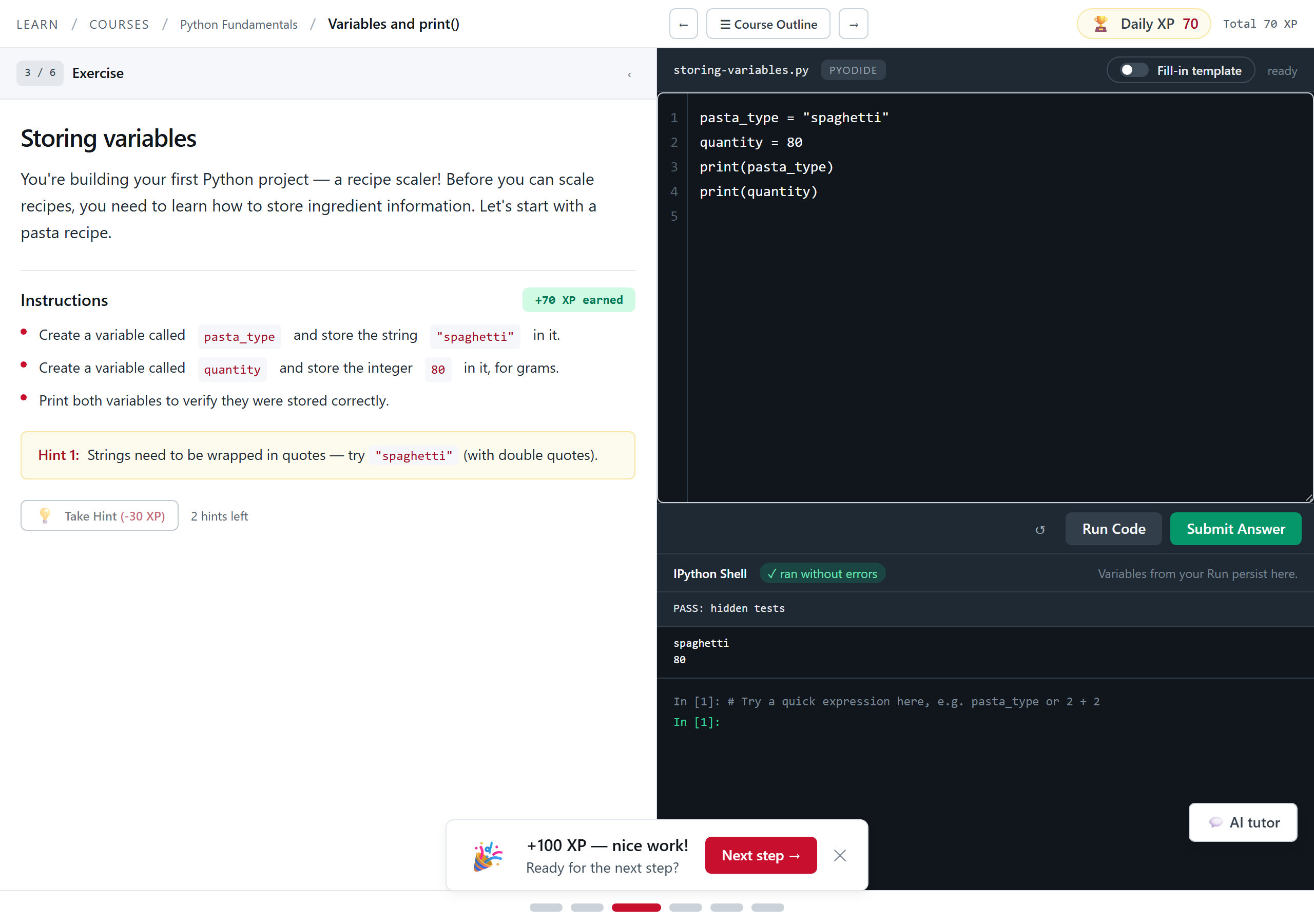Click the storing-variables.py file name

coord(741,70)
